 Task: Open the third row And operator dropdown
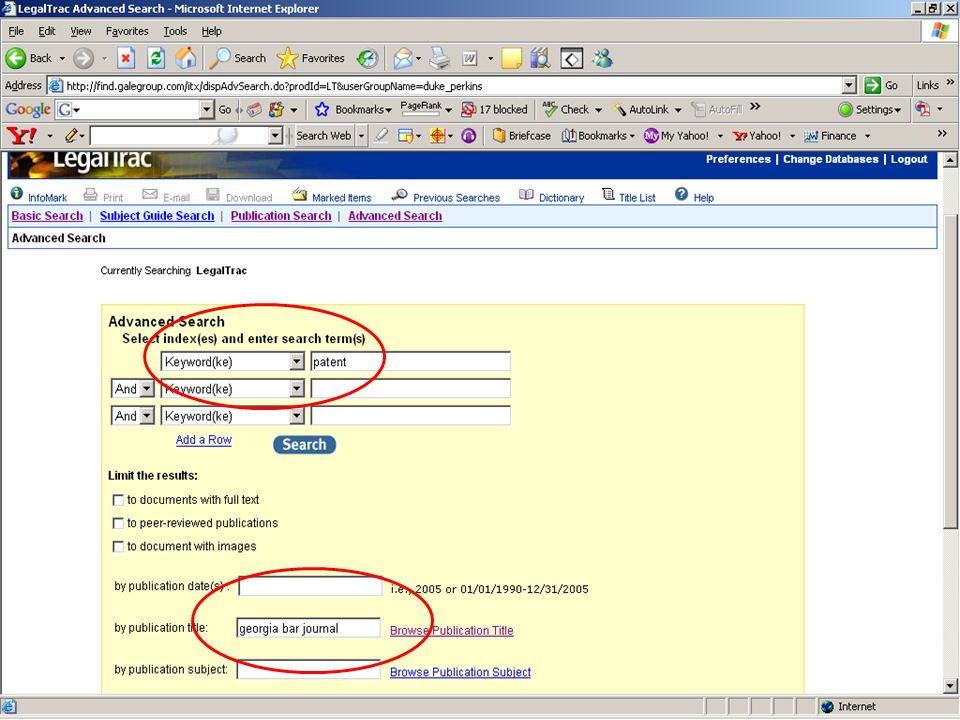tap(147, 416)
